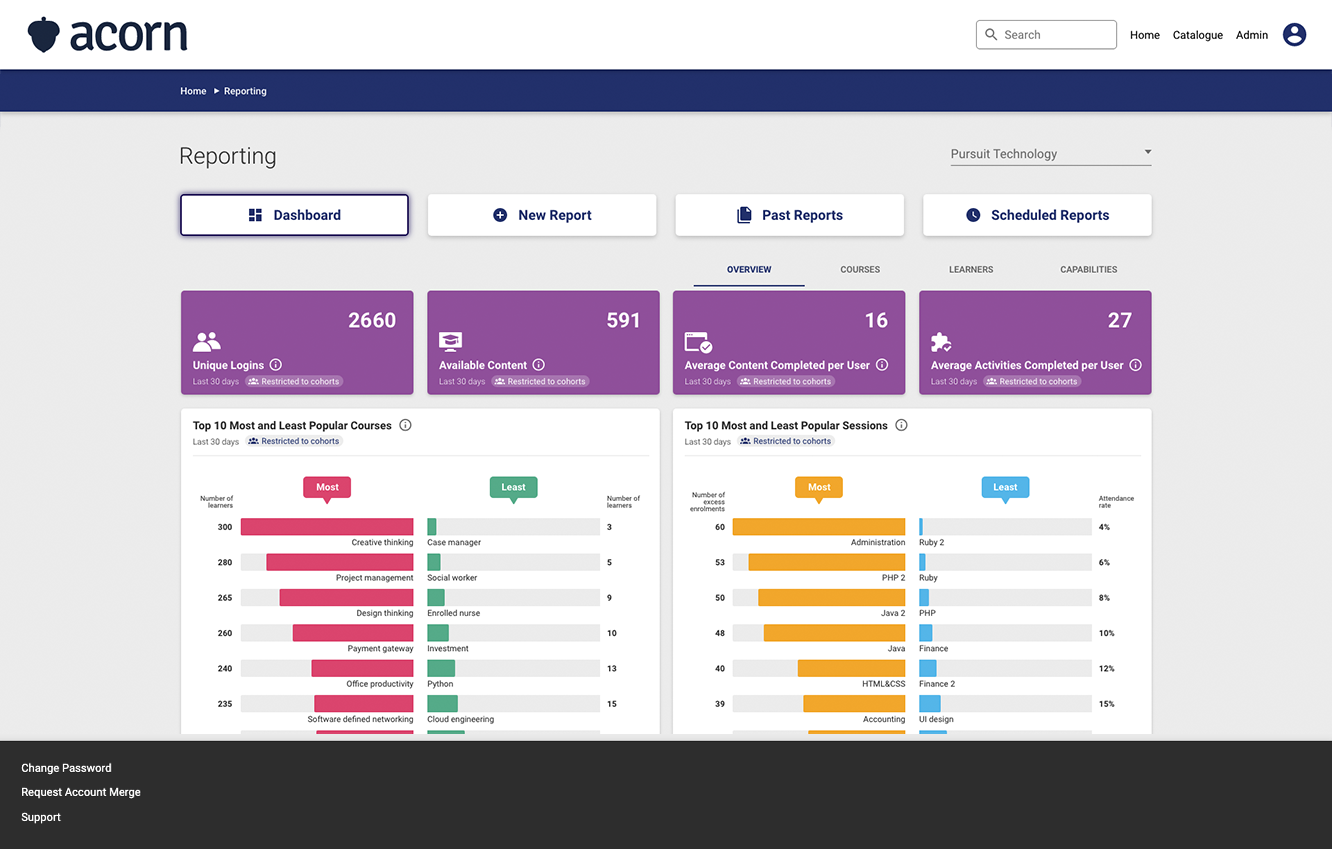Image resolution: width=1332 pixels, height=849 pixels.
Task: Open the Pursuit Technology dropdown
Action: click(1051, 154)
